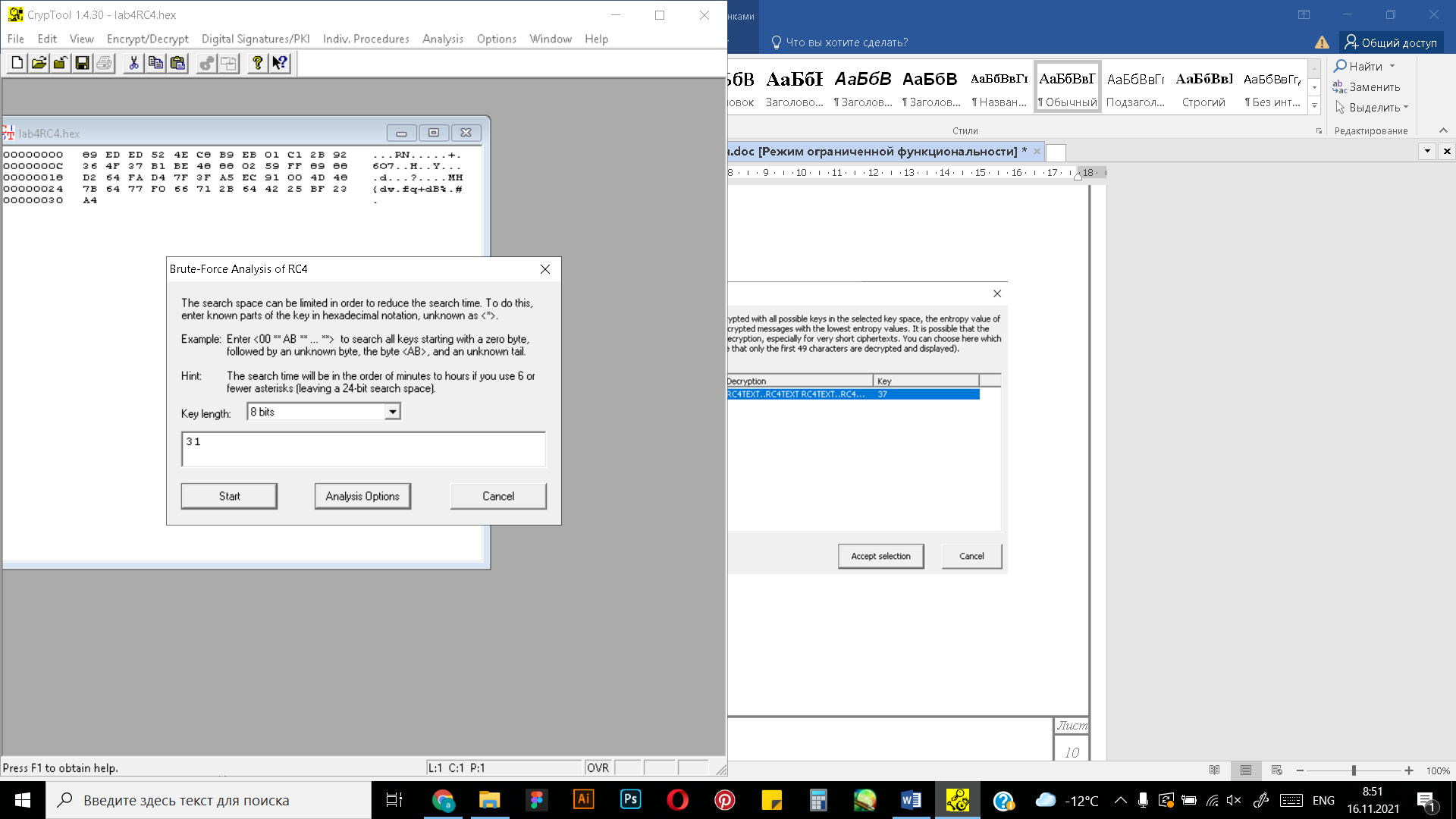Click the Paste clipboard icon in CrypTool toolbar
This screenshot has height=819, width=1456.
click(x=177, y=63)
